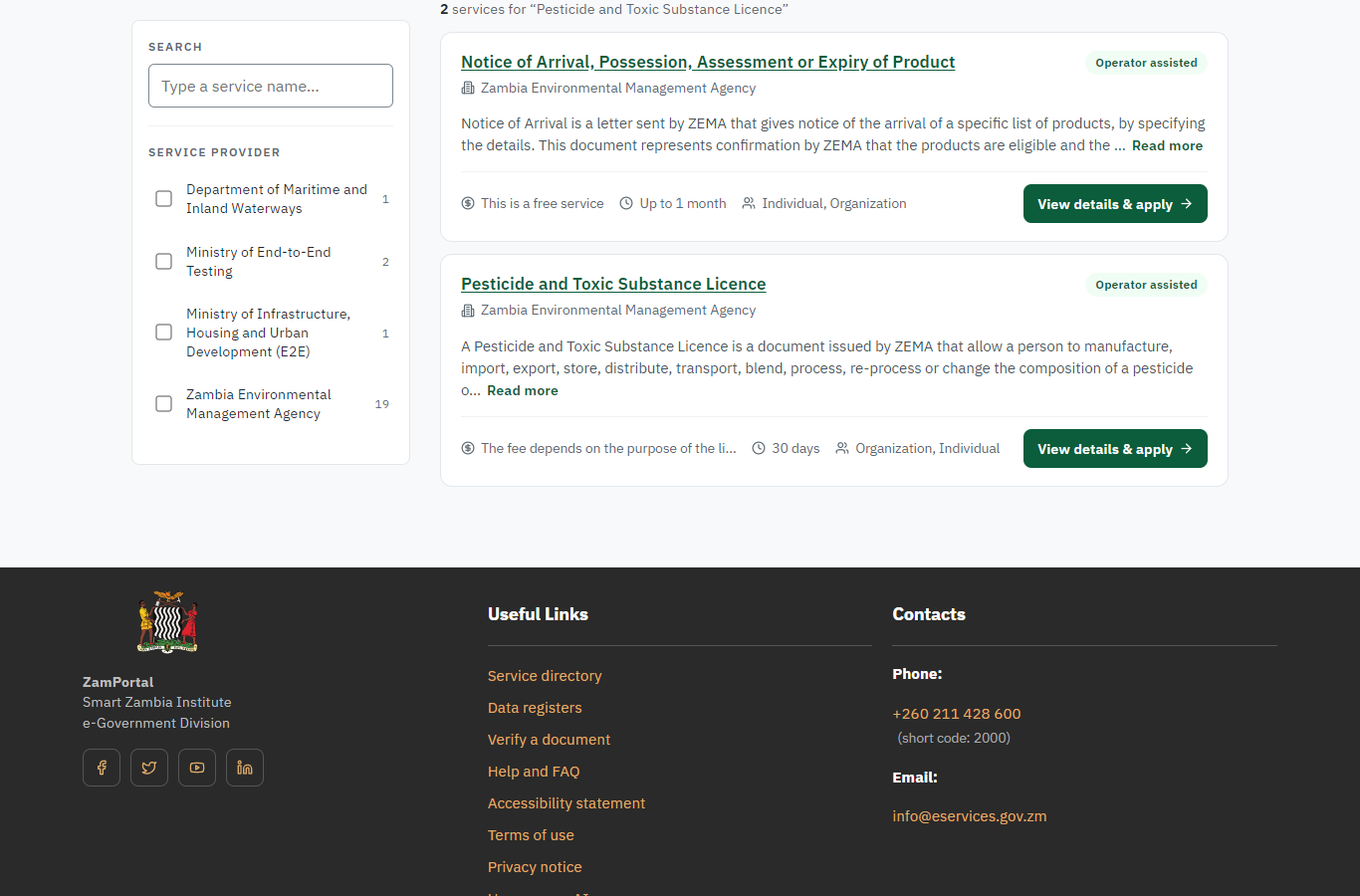Email info@eservices.gov.zm contact link
Screen dimensions: 1360x896
[x=970, y=816]
